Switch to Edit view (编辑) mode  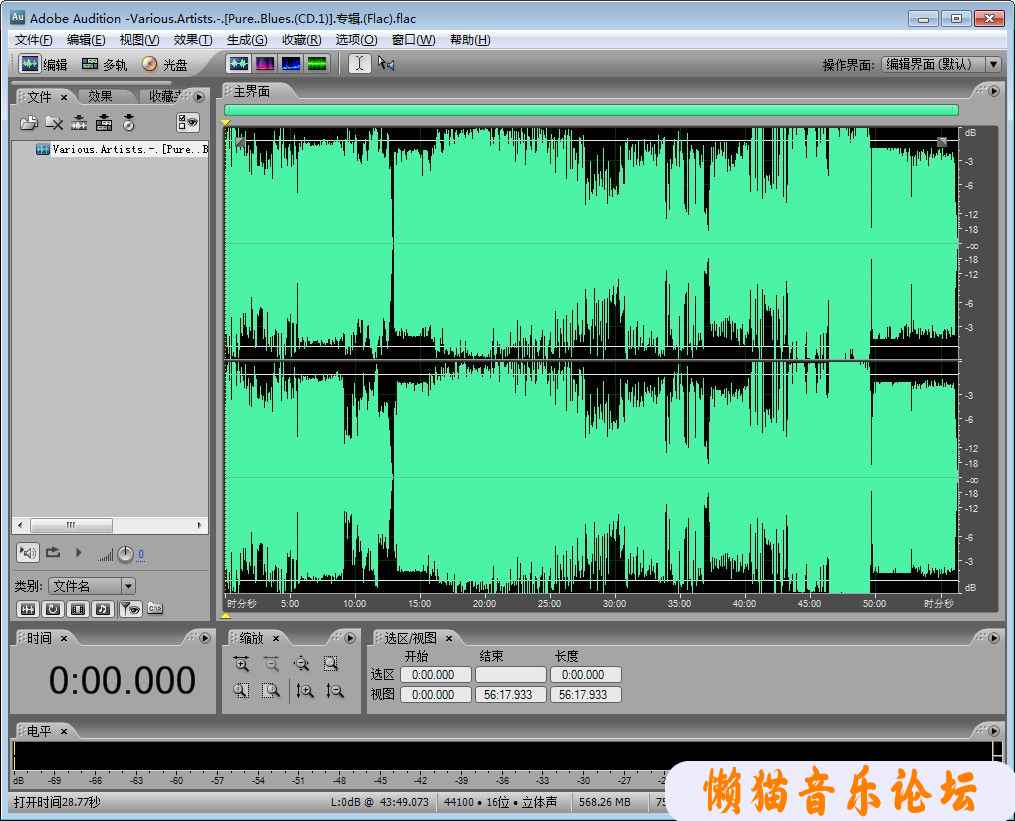pos(43,64)
